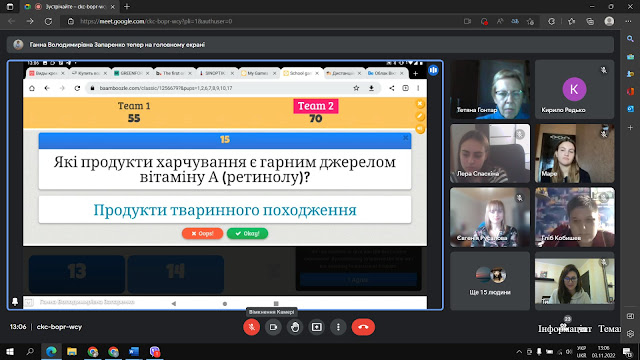The height and width of the screenshot is (360, 640).
Task: Open a new Edge tab
Action: click(x=127, y=7)
